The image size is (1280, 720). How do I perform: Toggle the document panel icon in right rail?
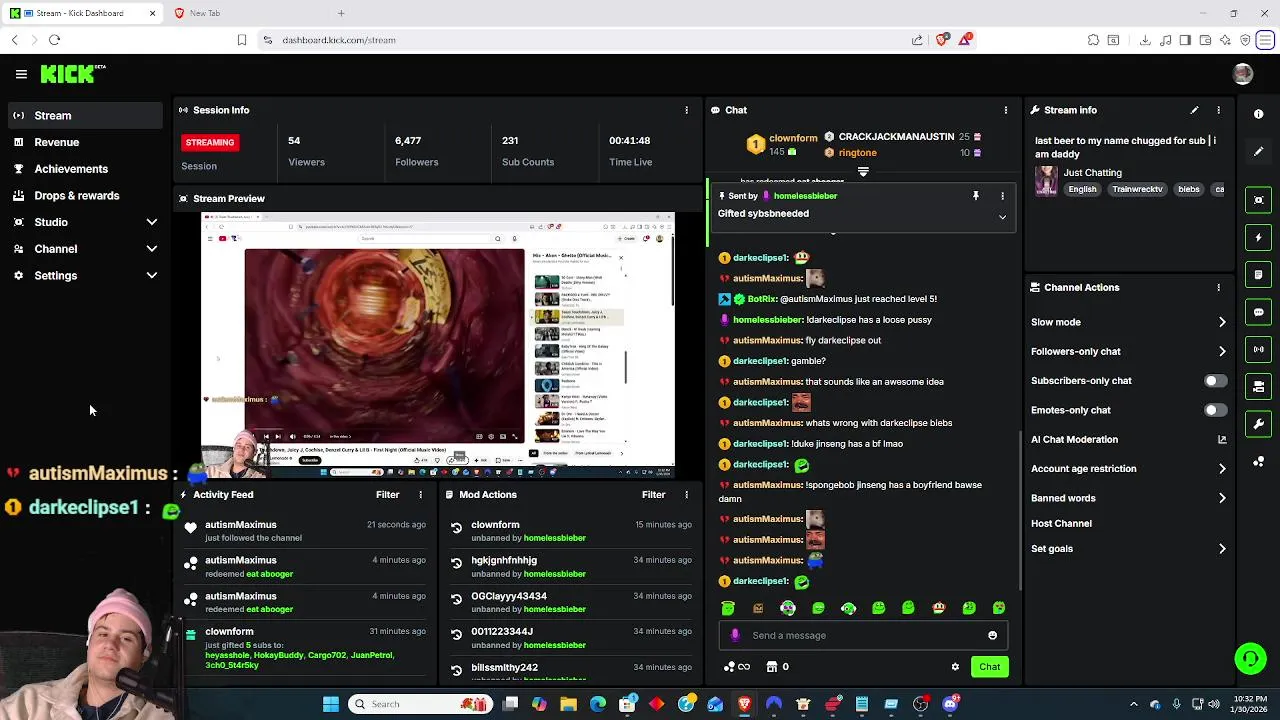[x=1259, y=275]
